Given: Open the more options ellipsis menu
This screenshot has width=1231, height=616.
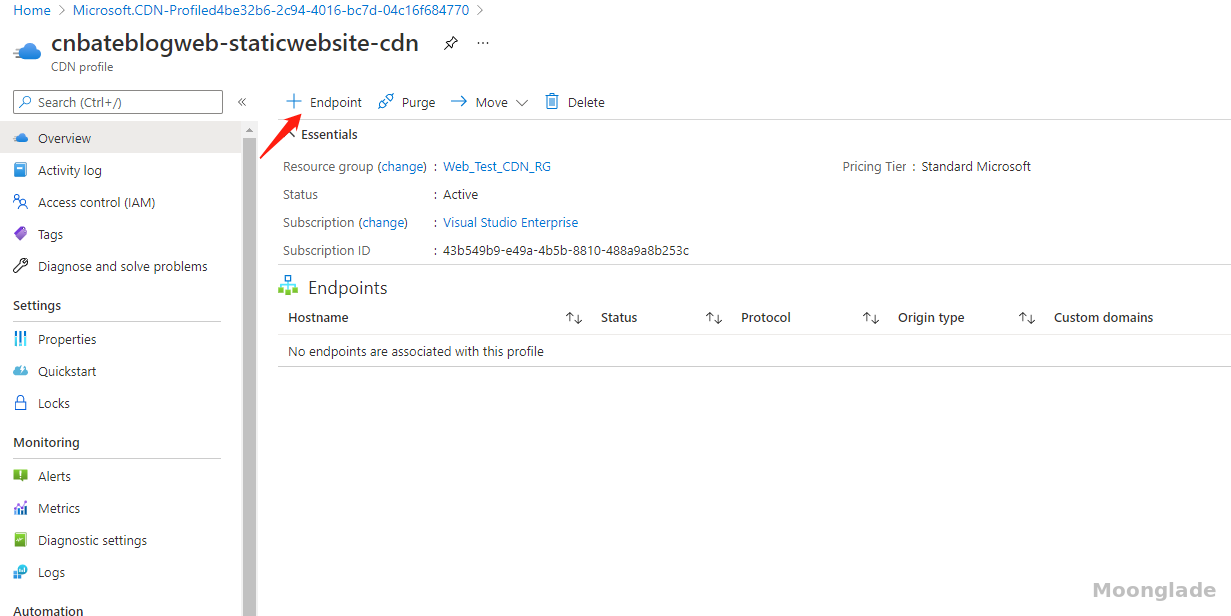Looking at the screenshot, I should tap(483, 43).
